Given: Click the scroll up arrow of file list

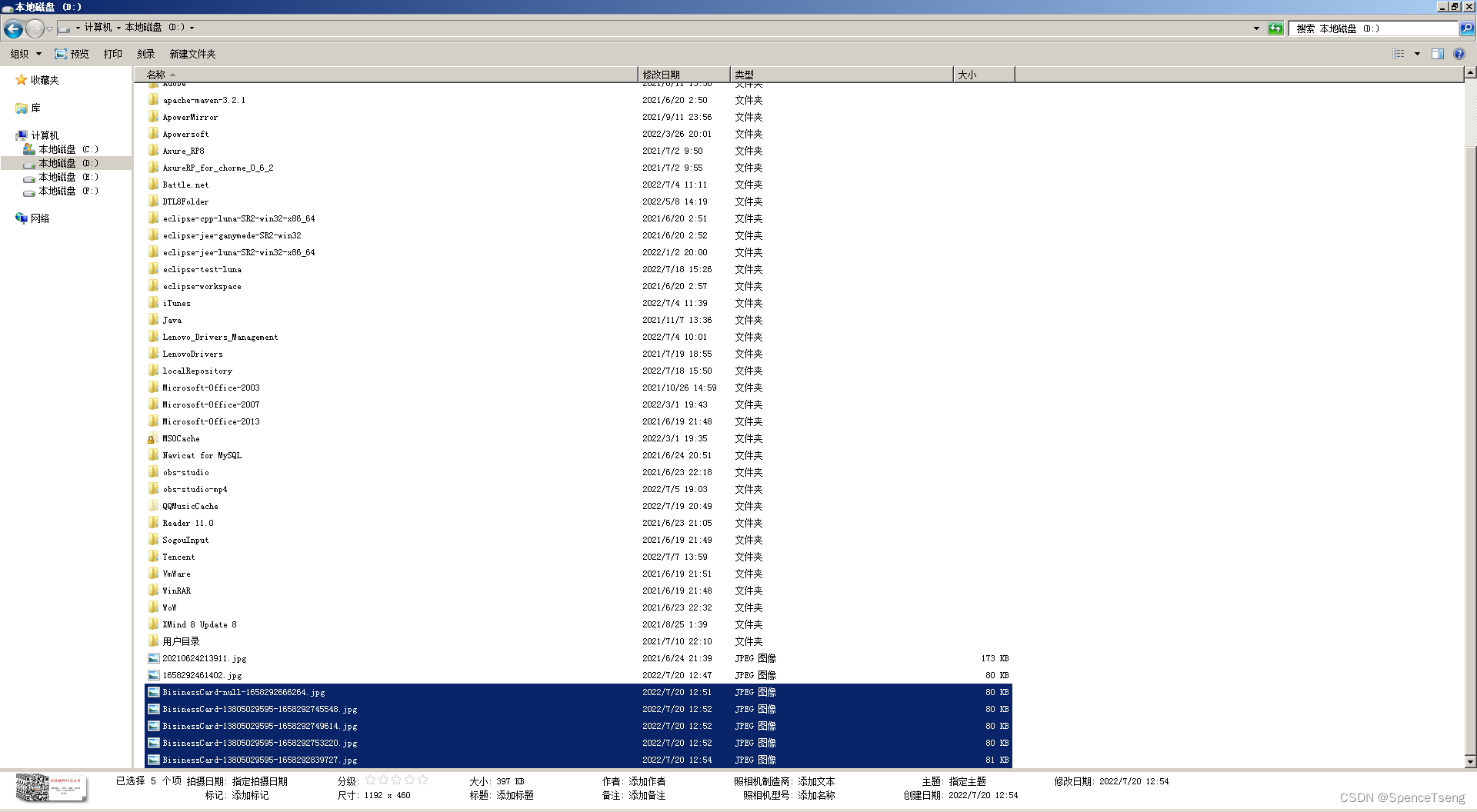Looking at the screenshot, I should [1470, 73].
